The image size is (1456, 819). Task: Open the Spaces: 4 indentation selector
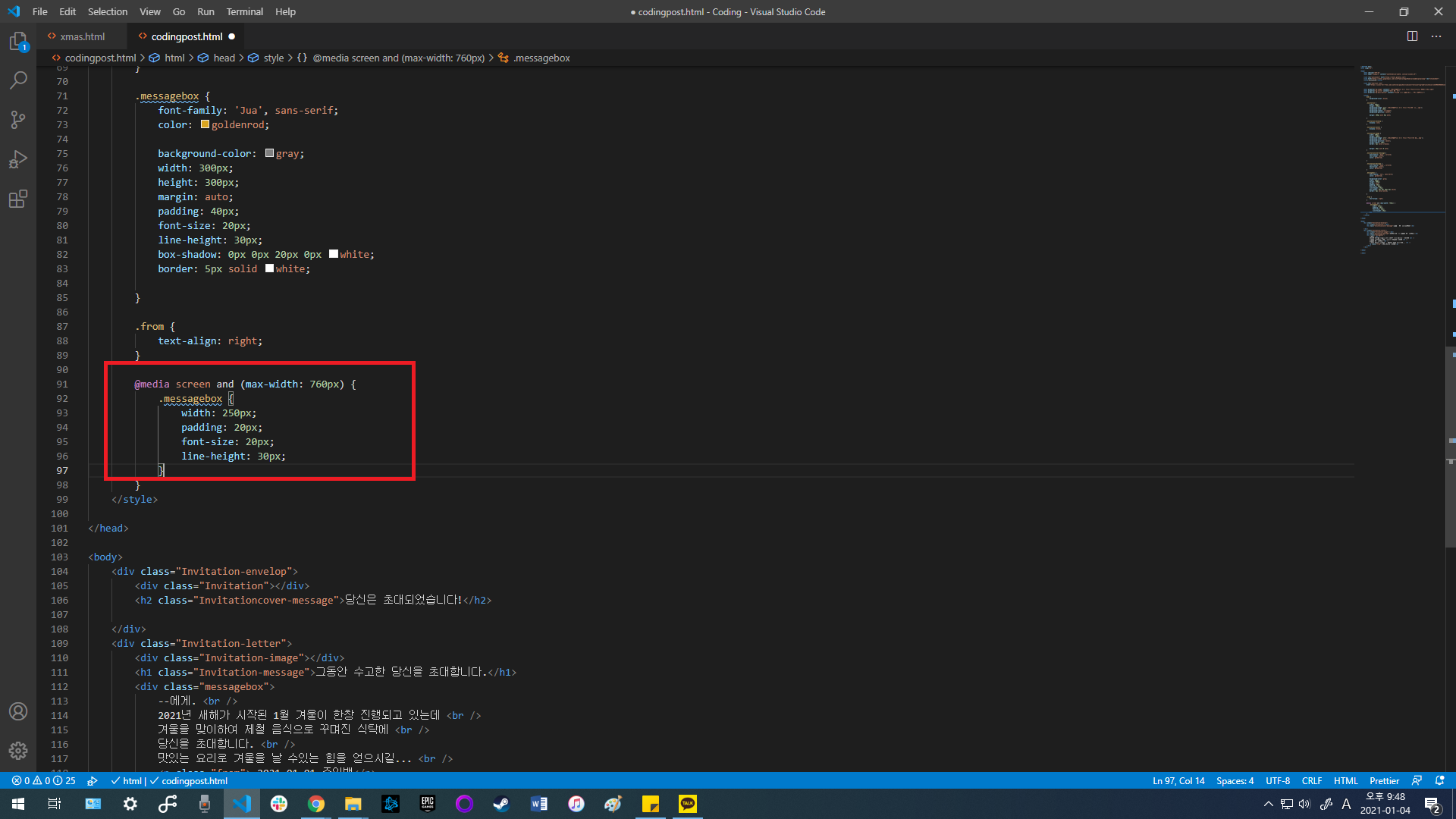pyautogui.click(x=1235, y=780)
